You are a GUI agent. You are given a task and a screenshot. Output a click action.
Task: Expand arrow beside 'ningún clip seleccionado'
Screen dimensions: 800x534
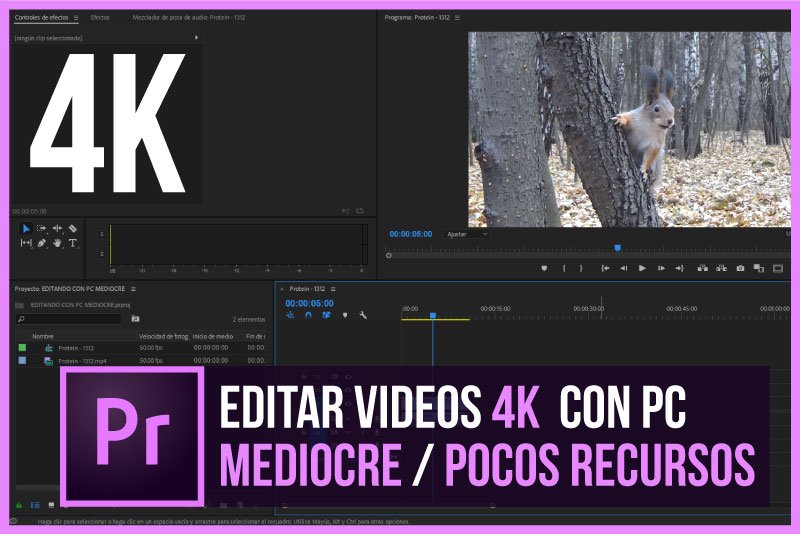196,38
